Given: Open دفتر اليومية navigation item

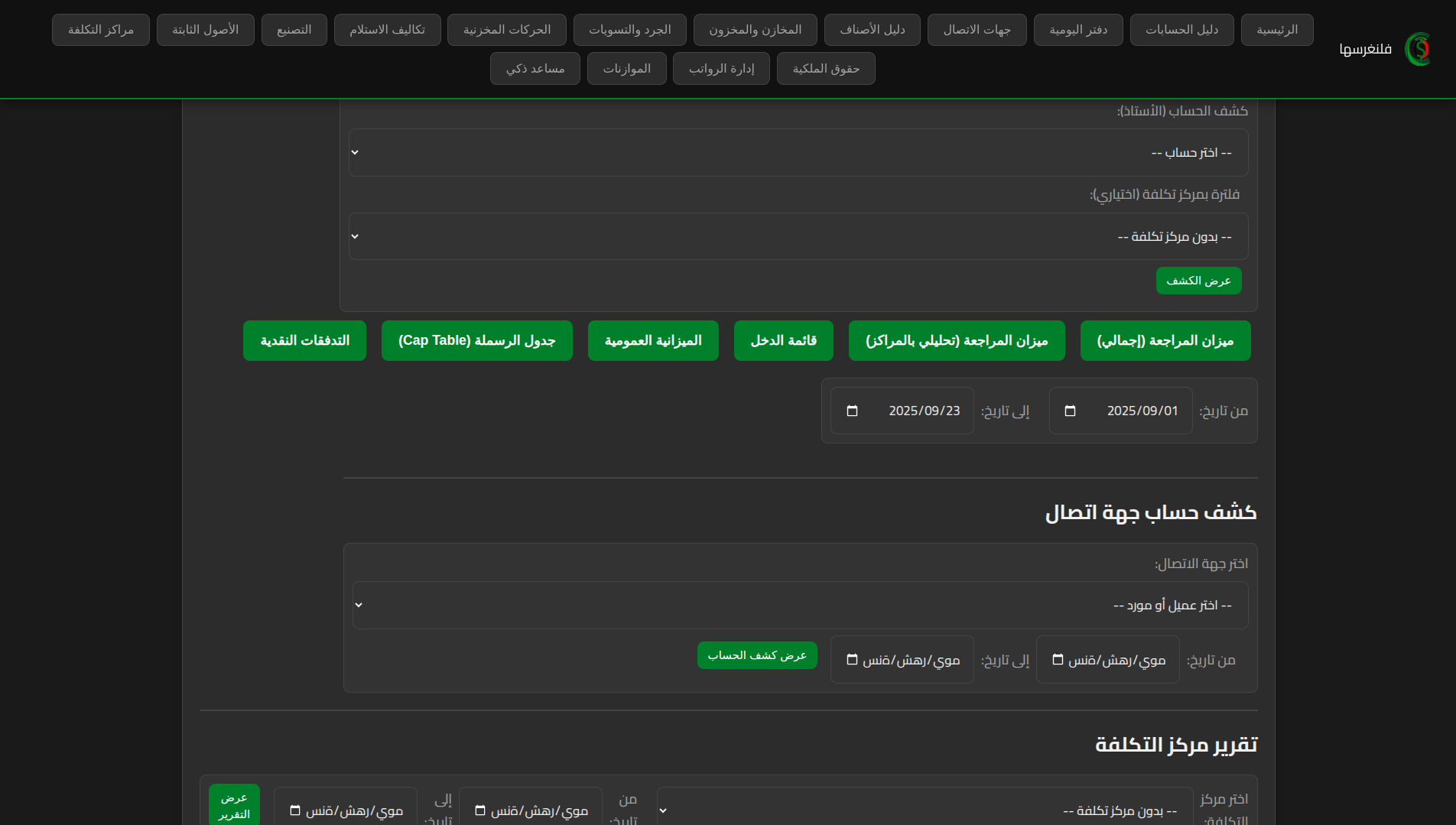Looking at the screenshot, I should coord(1077,30).
